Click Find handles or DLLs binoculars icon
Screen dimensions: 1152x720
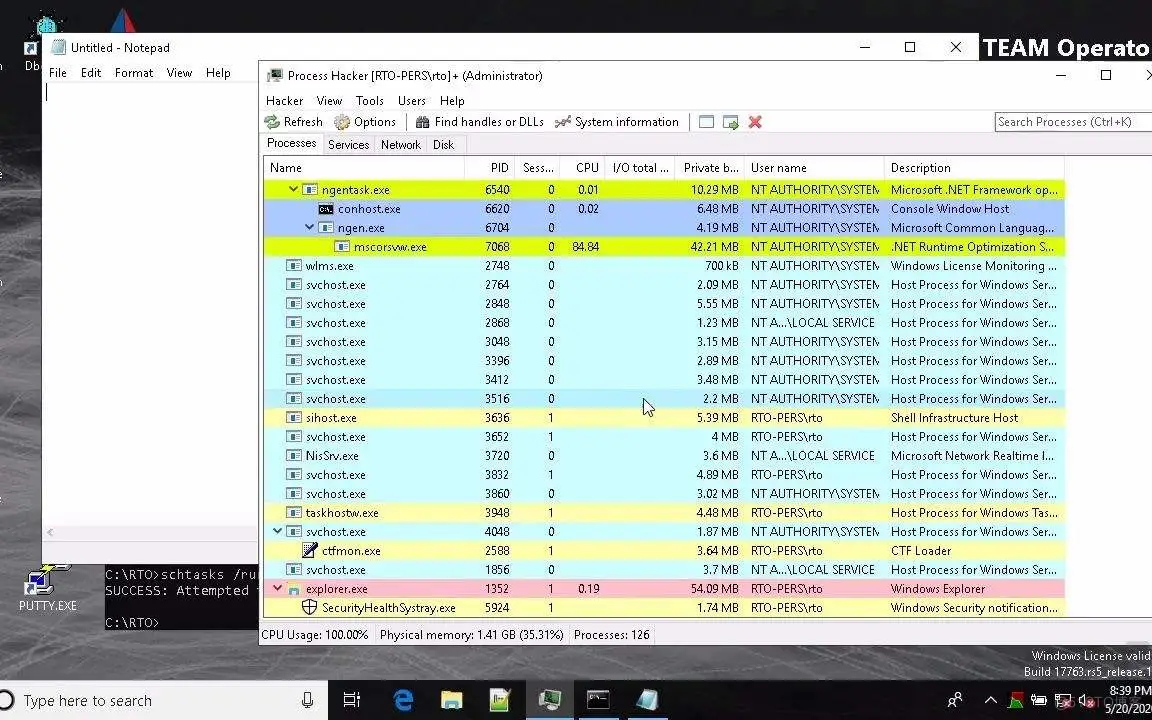(x=422, y=122)
